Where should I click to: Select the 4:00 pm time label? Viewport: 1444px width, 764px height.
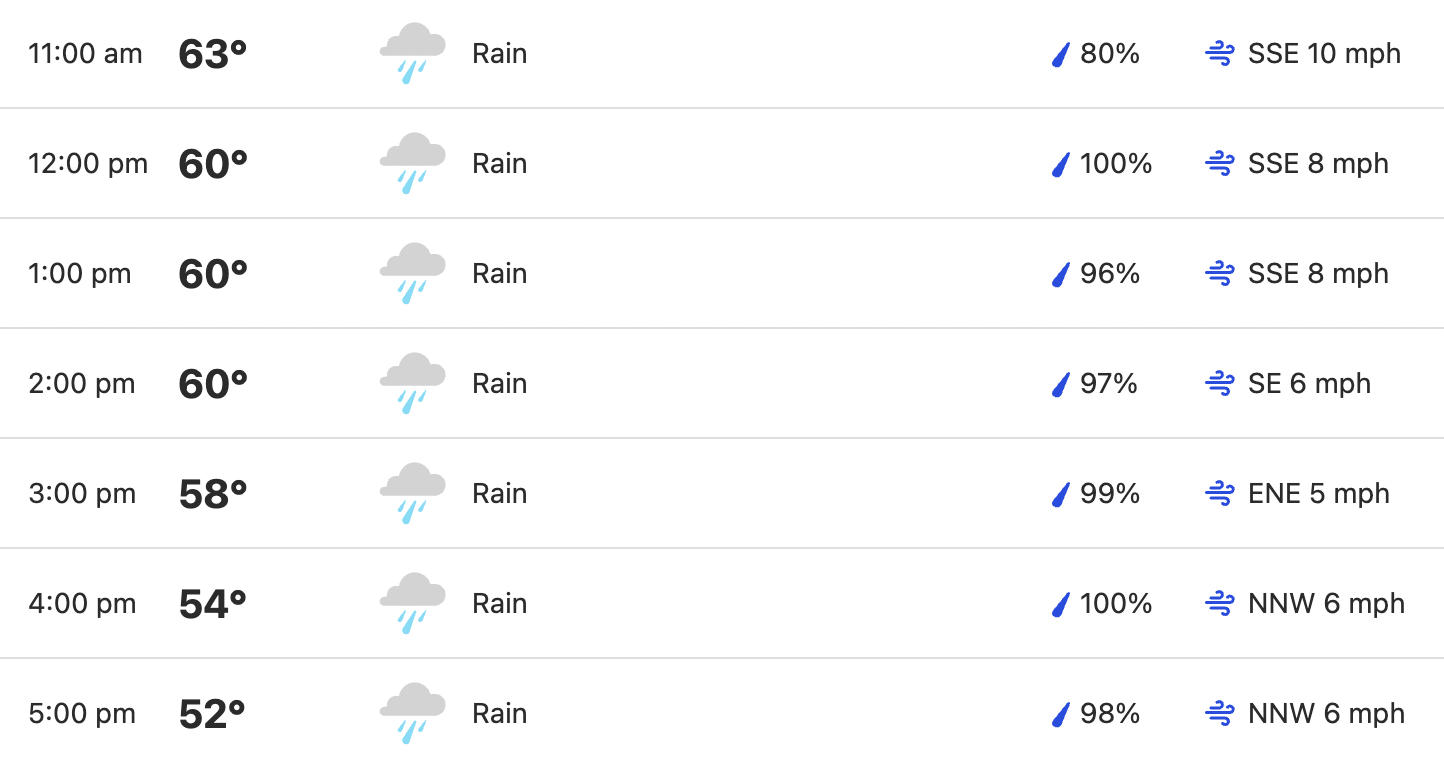tap(82, 604)
